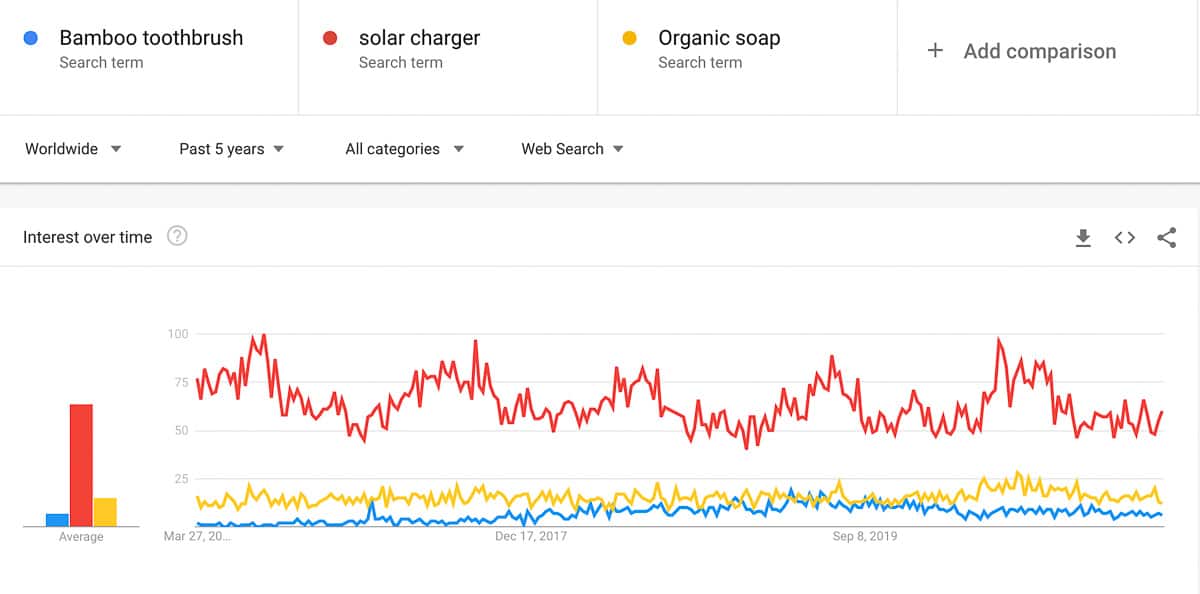
Task: Change the Web Search type dropdown
Action: [572, 149]
